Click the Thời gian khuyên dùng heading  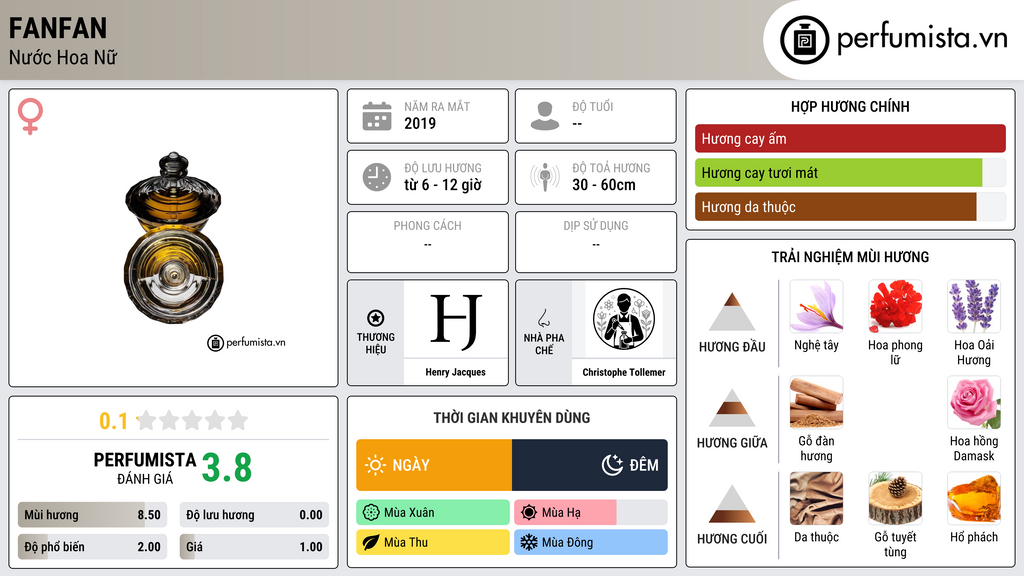[x=512, y=418]
